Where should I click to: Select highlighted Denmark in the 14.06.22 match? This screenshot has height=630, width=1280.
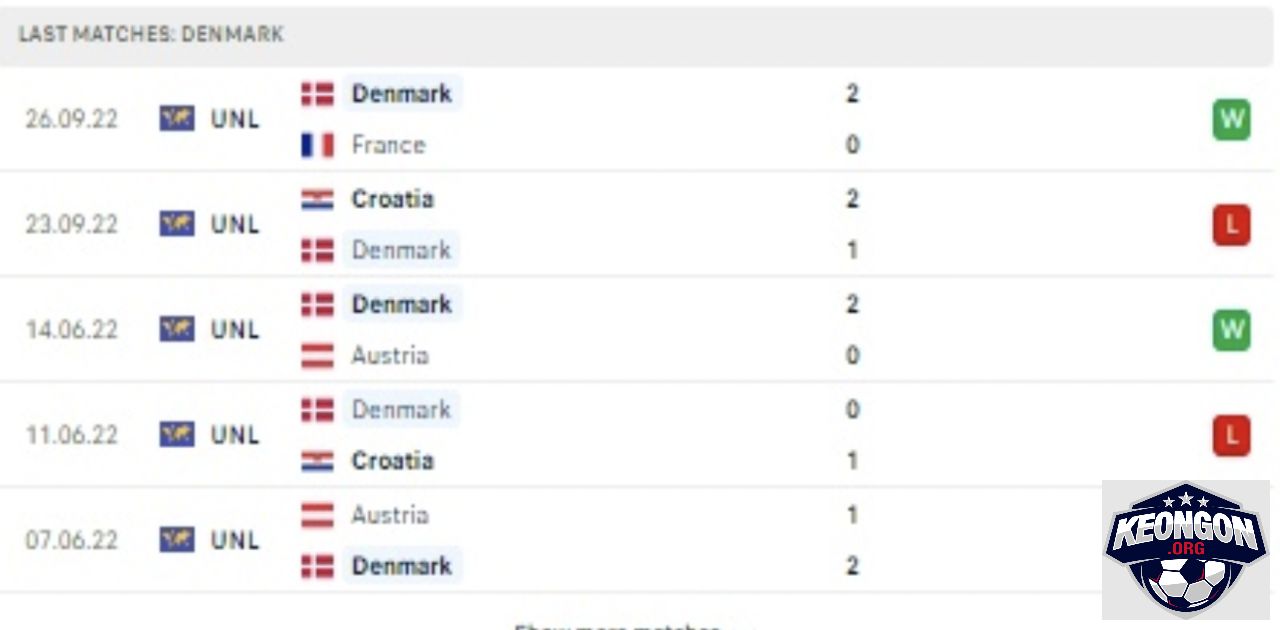(402, 304)
